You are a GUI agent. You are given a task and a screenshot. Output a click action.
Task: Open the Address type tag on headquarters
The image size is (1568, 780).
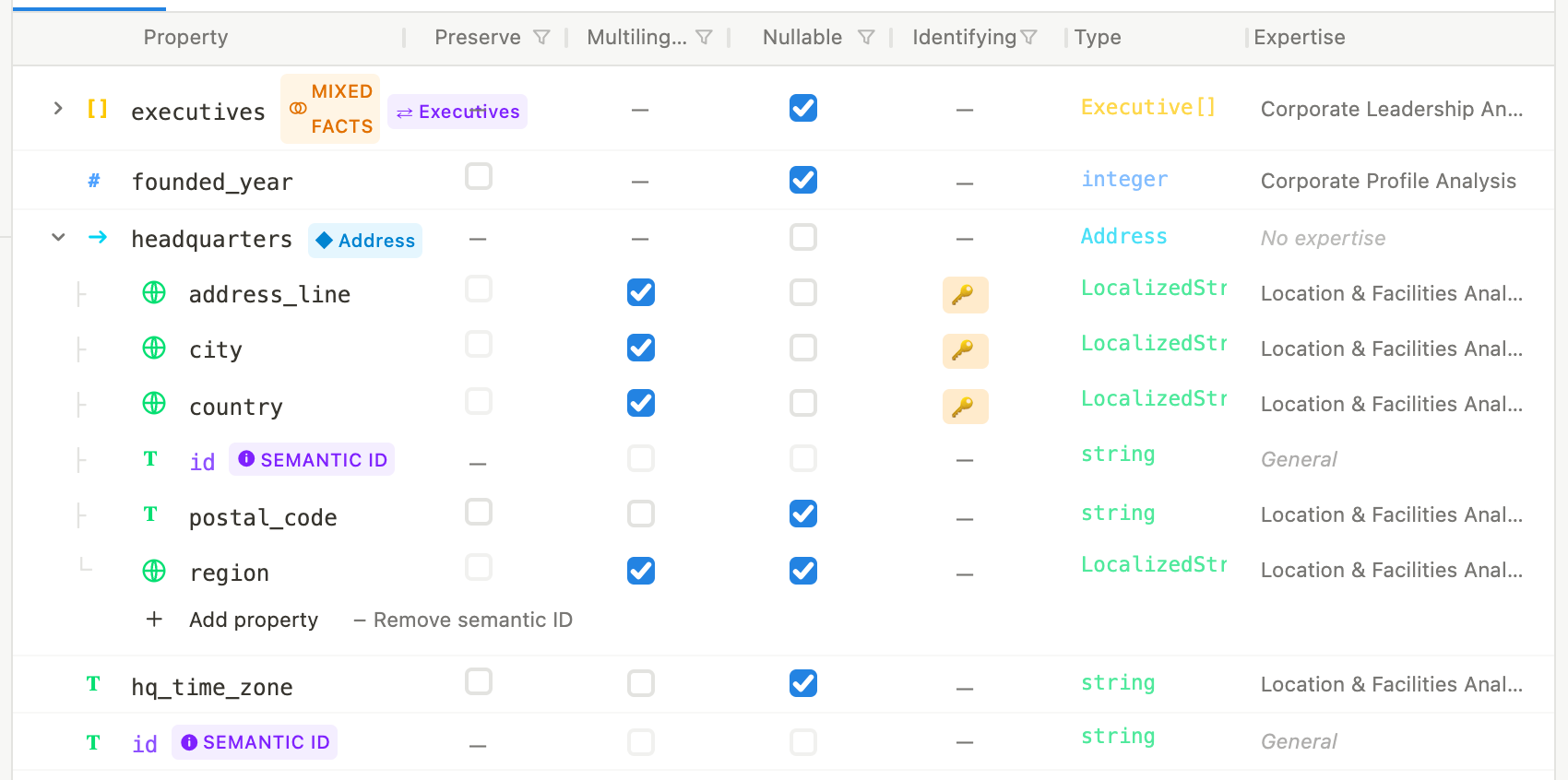pos(365,241)
